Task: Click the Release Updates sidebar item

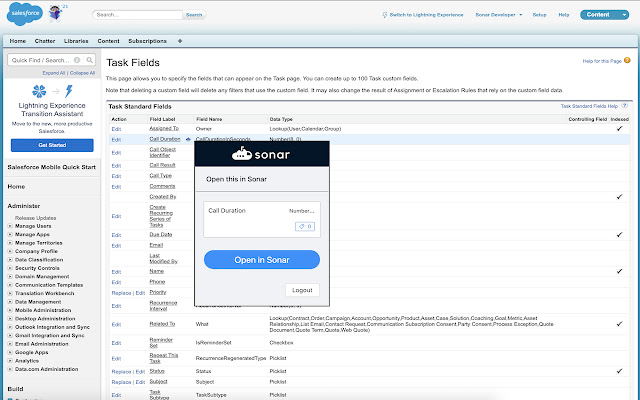Action: tap(36, 218)
